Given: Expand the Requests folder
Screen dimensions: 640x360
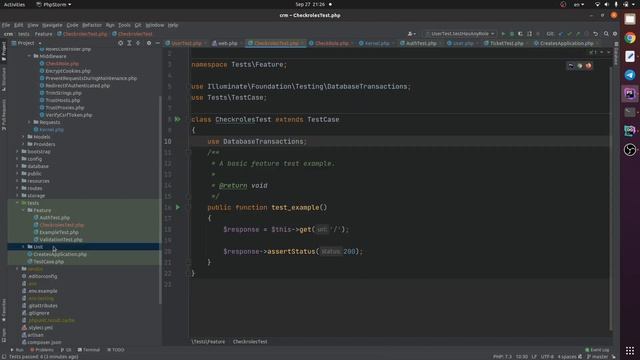Looking at the screenshot, I should point(29,122).
